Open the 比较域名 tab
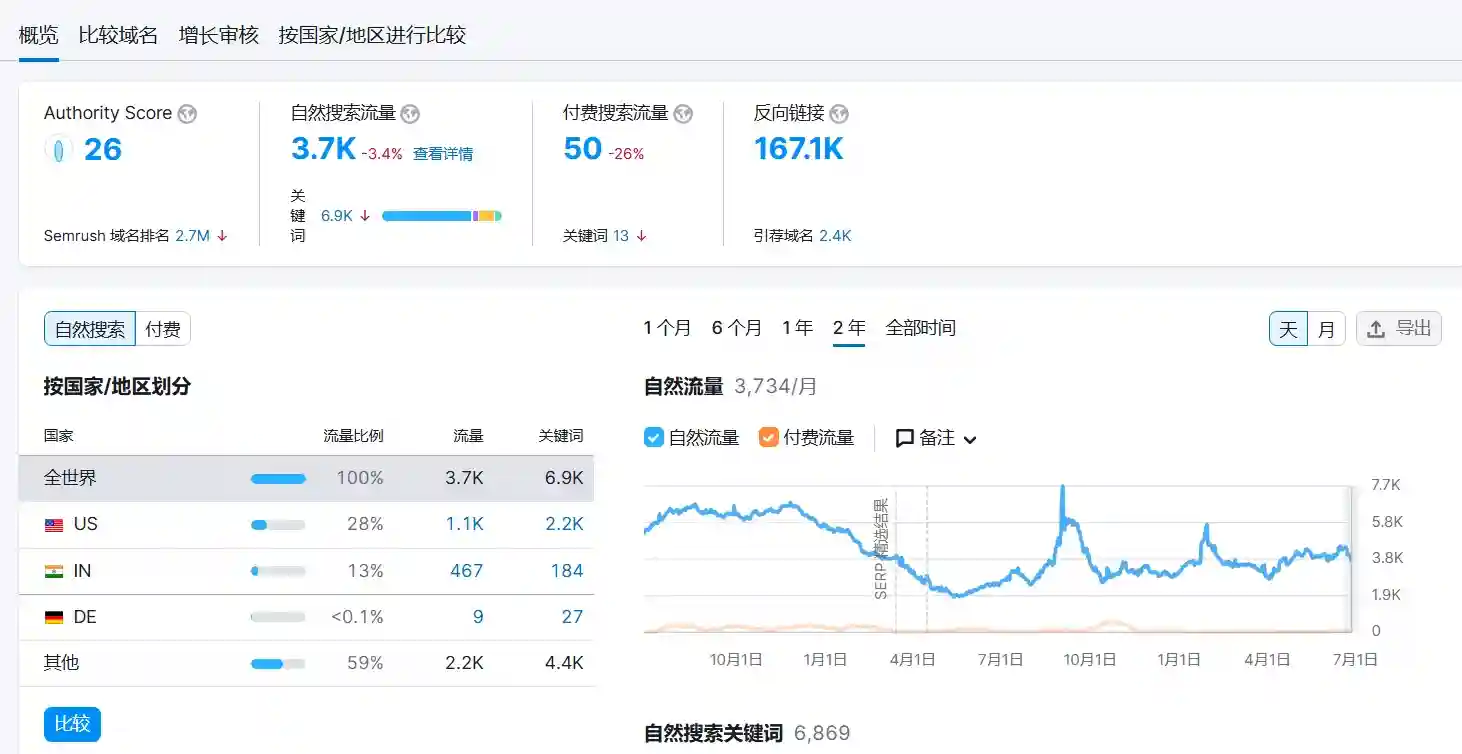The height and width of the screenshot is (754, 1462). pos(118,35)
